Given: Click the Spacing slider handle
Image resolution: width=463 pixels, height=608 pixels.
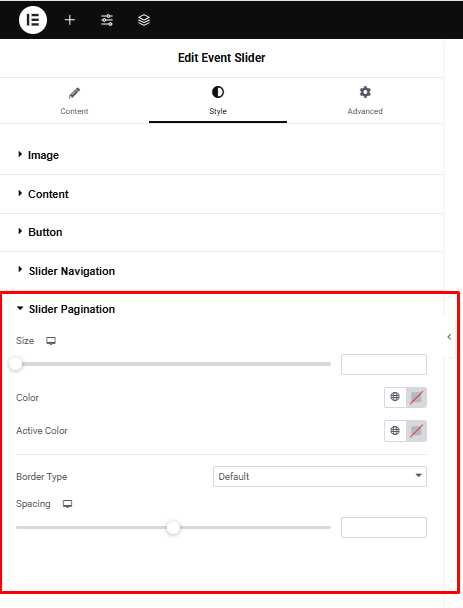Looking at the screenshot, I should pyautogui.click(x=173, y=527).
